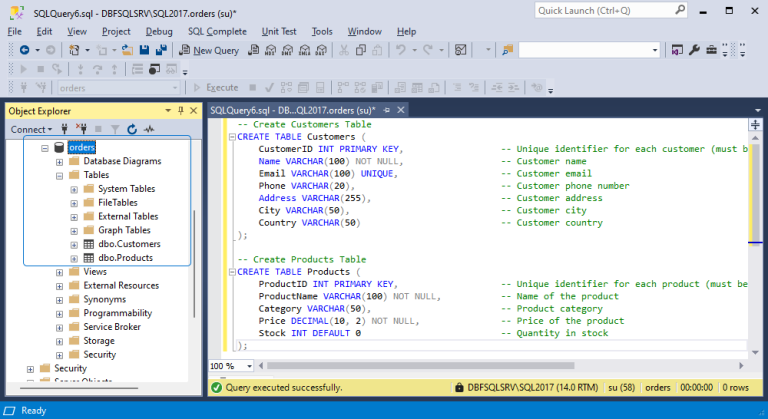The width and height of the screenshot is (768, 419).
Task: Click the dbo.Customers table icon
Action: tap(88, 244)
